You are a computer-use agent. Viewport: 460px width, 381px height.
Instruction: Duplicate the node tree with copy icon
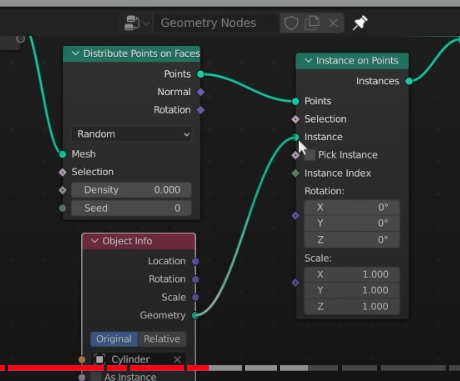point(312,23)
